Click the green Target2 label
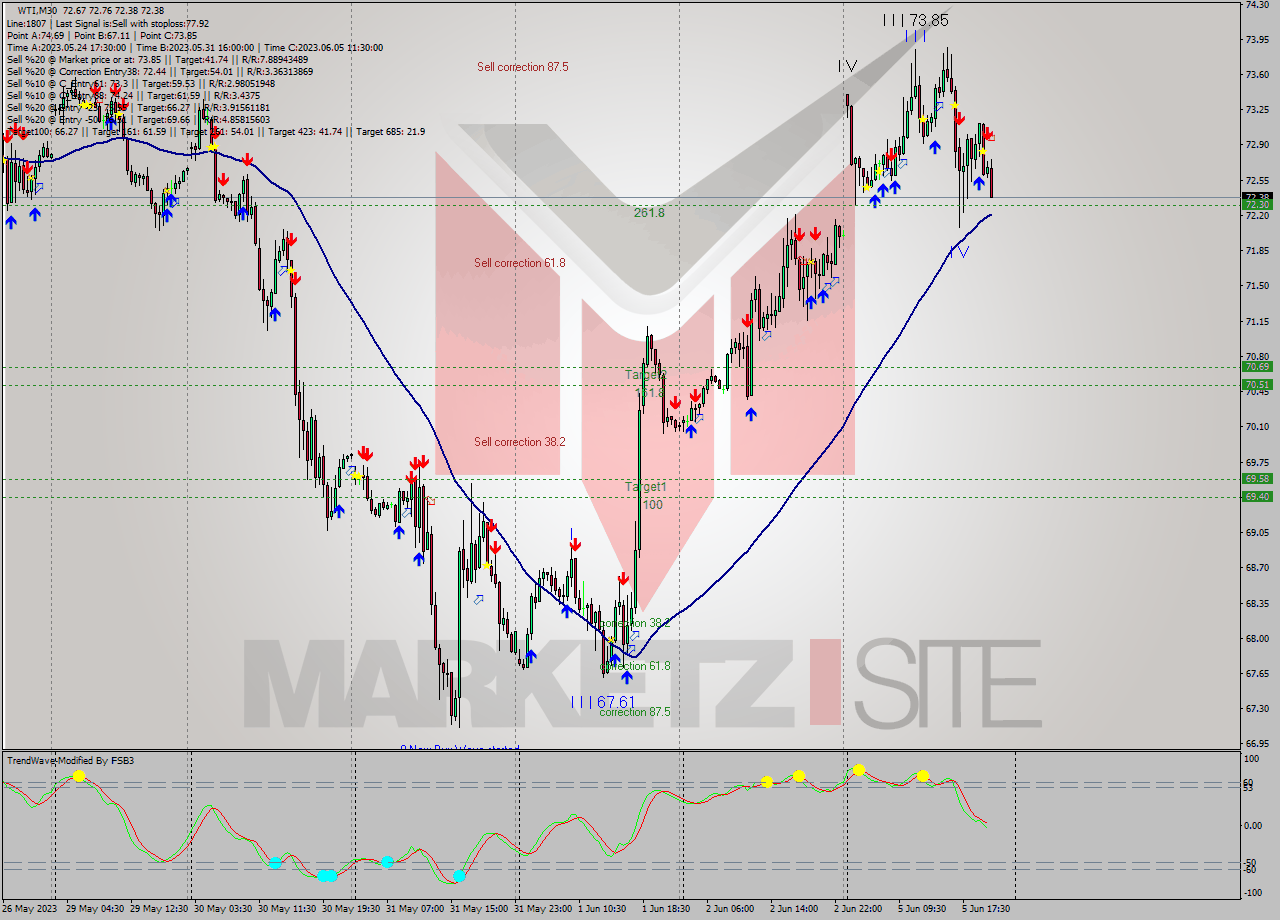Screen dimensions: 1280x920 (645, 374)
